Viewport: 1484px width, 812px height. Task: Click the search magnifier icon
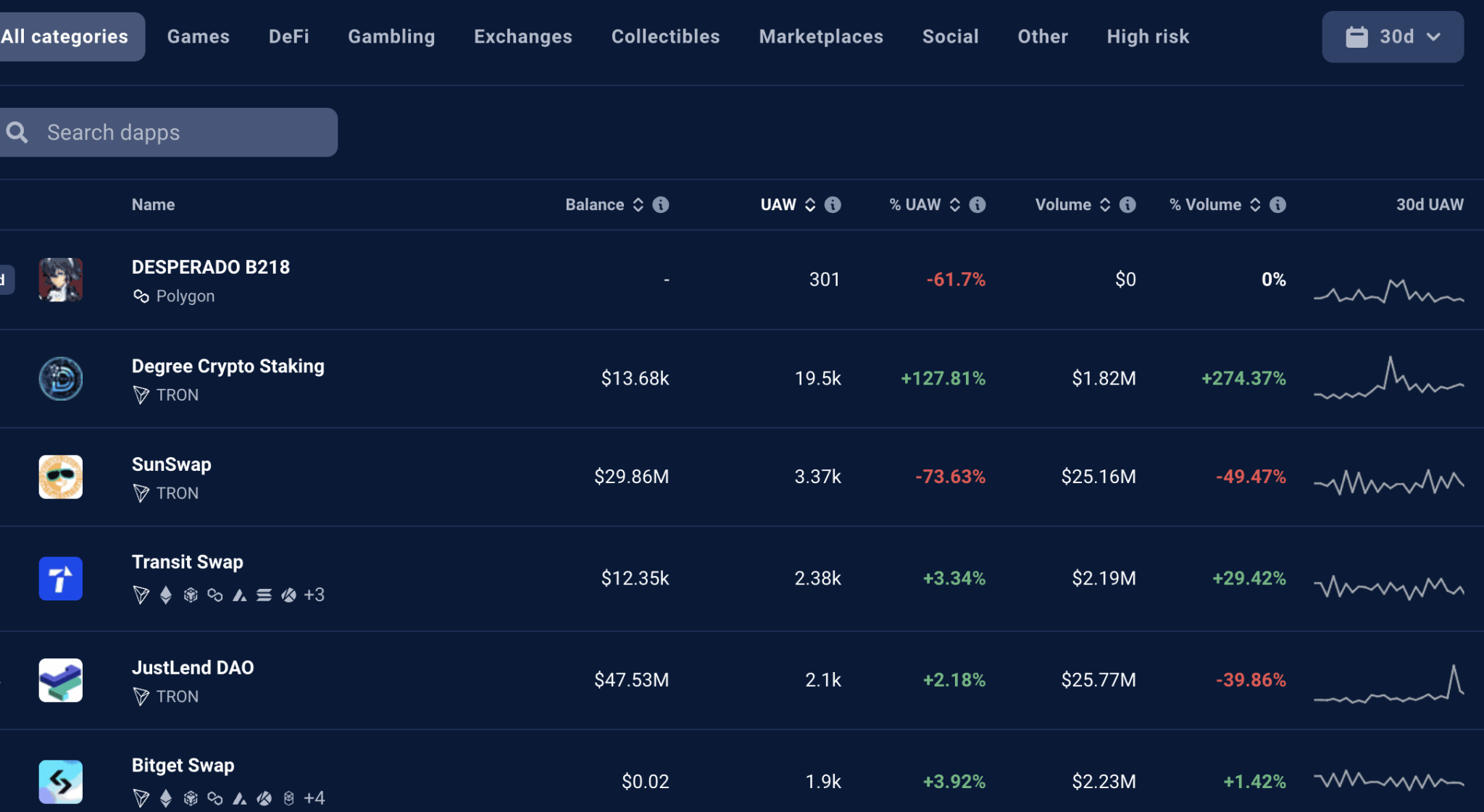[18, 132]
